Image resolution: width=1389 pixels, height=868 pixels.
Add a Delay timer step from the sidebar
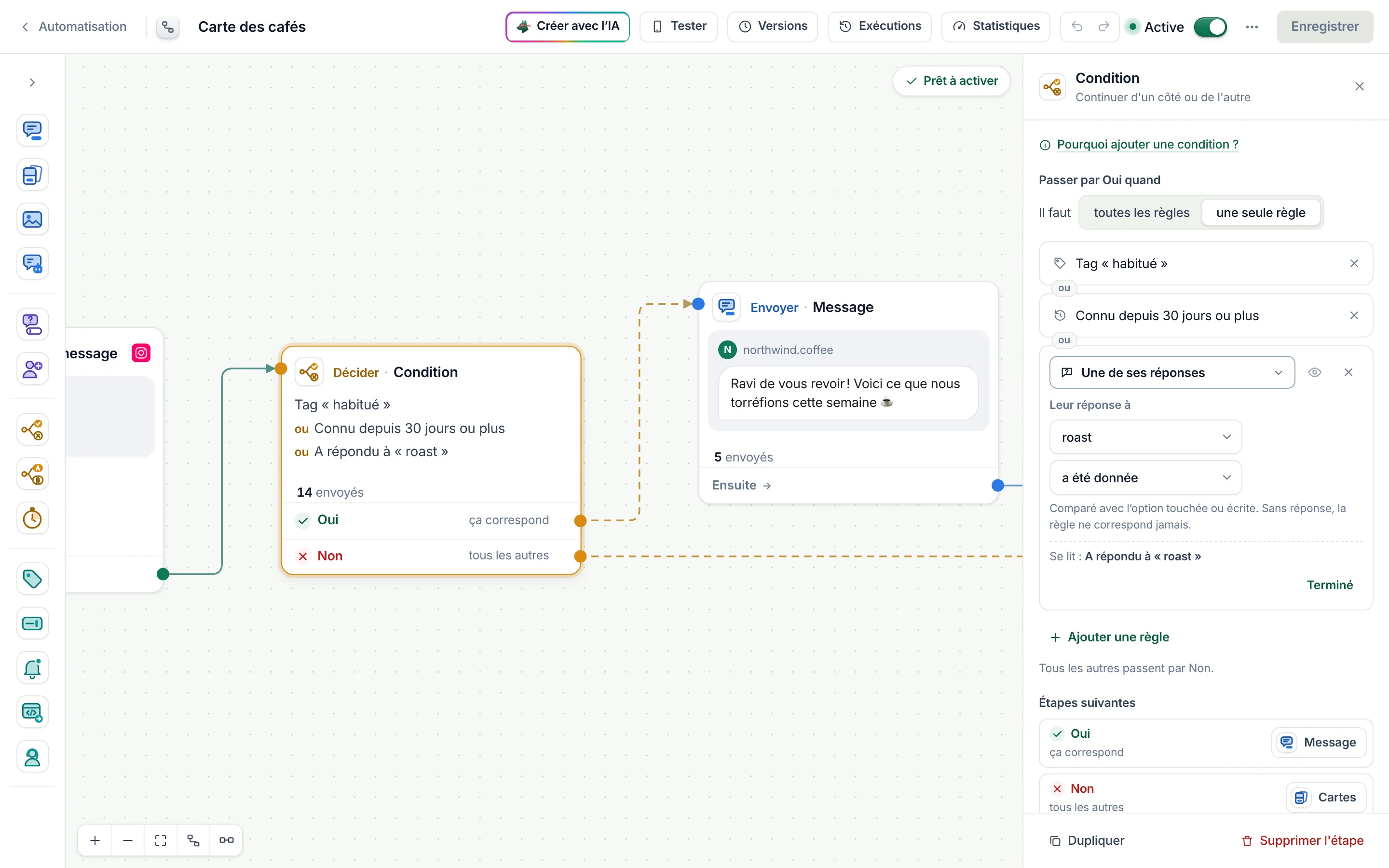point(32,518)
